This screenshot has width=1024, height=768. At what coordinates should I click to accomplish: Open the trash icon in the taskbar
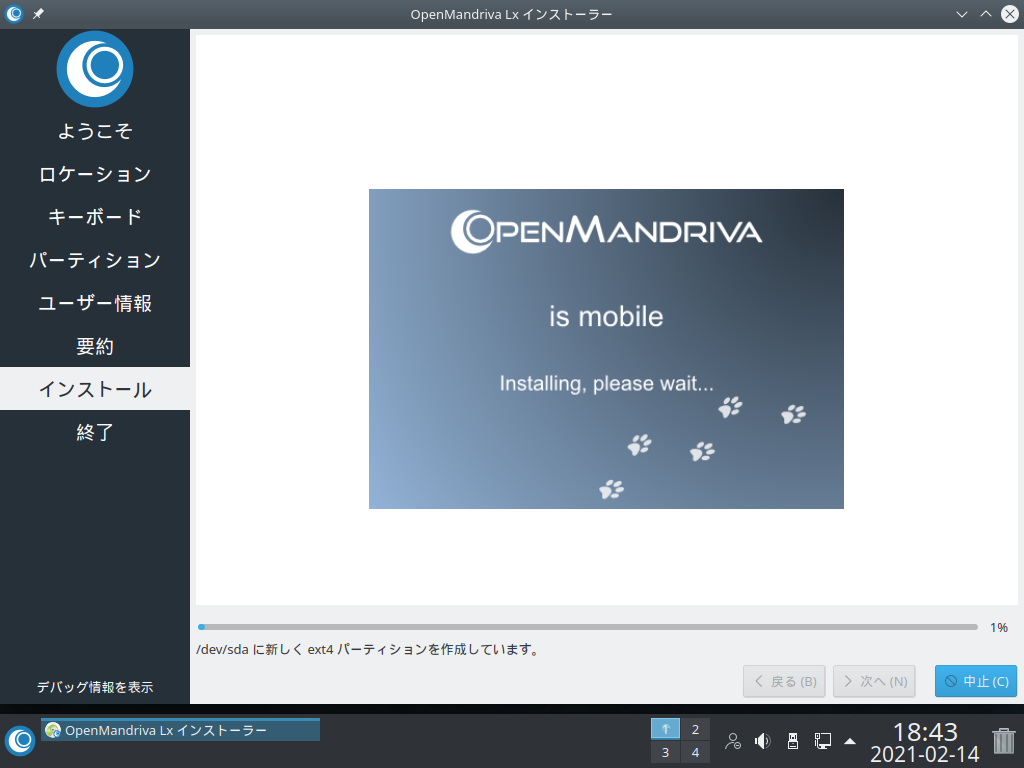click(1004, 741)
